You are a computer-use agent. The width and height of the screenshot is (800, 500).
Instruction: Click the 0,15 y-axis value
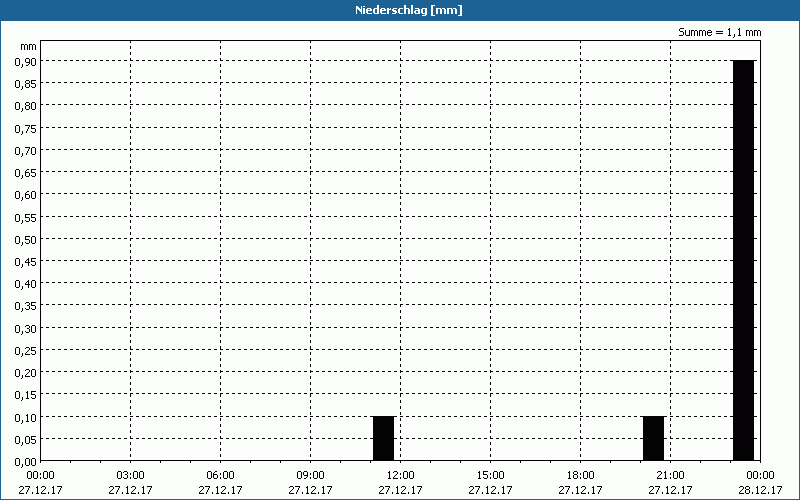26,395
